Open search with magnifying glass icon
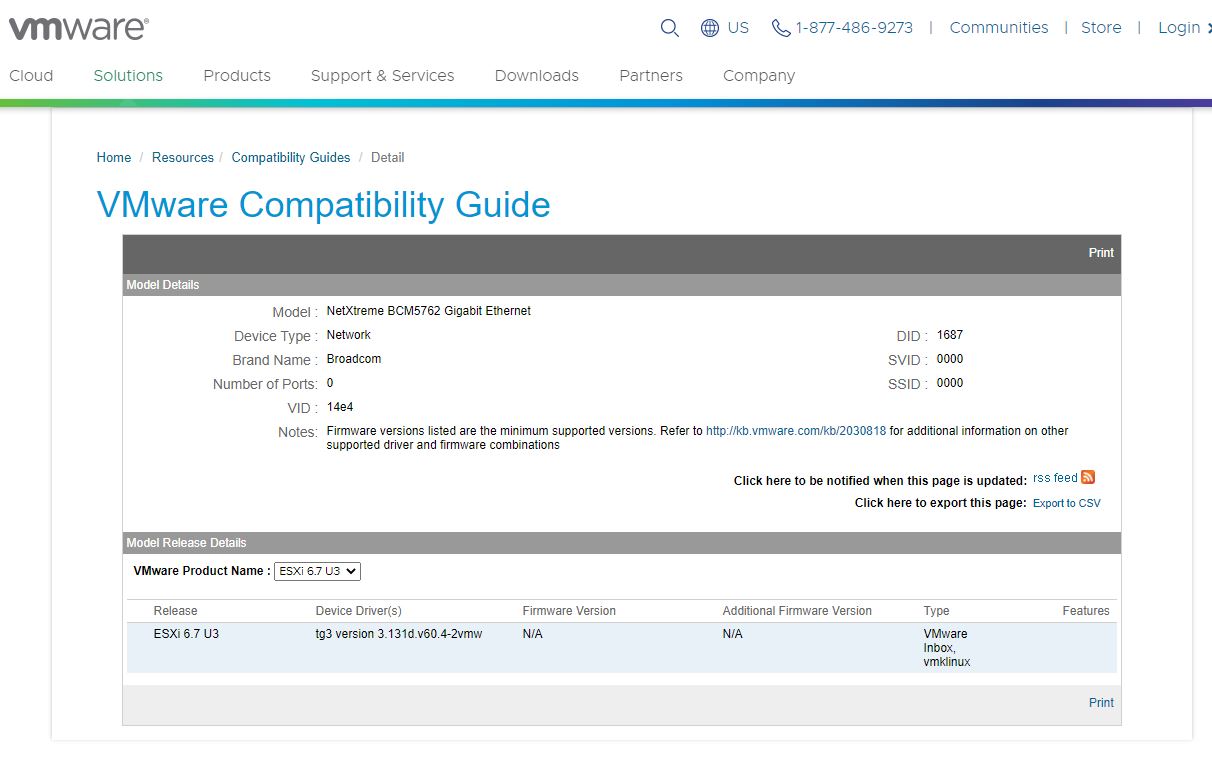Screen dimensions: 1212x760 tap(670, 28)
